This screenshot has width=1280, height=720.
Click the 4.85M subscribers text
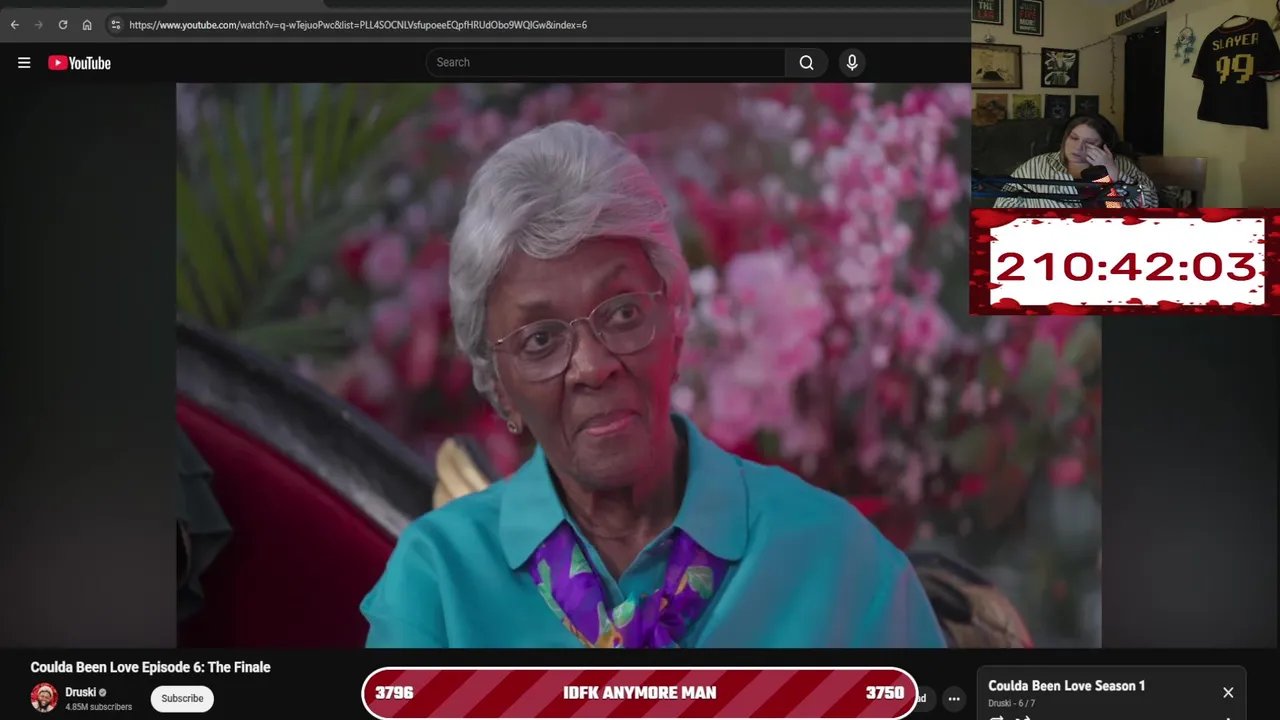98,707
